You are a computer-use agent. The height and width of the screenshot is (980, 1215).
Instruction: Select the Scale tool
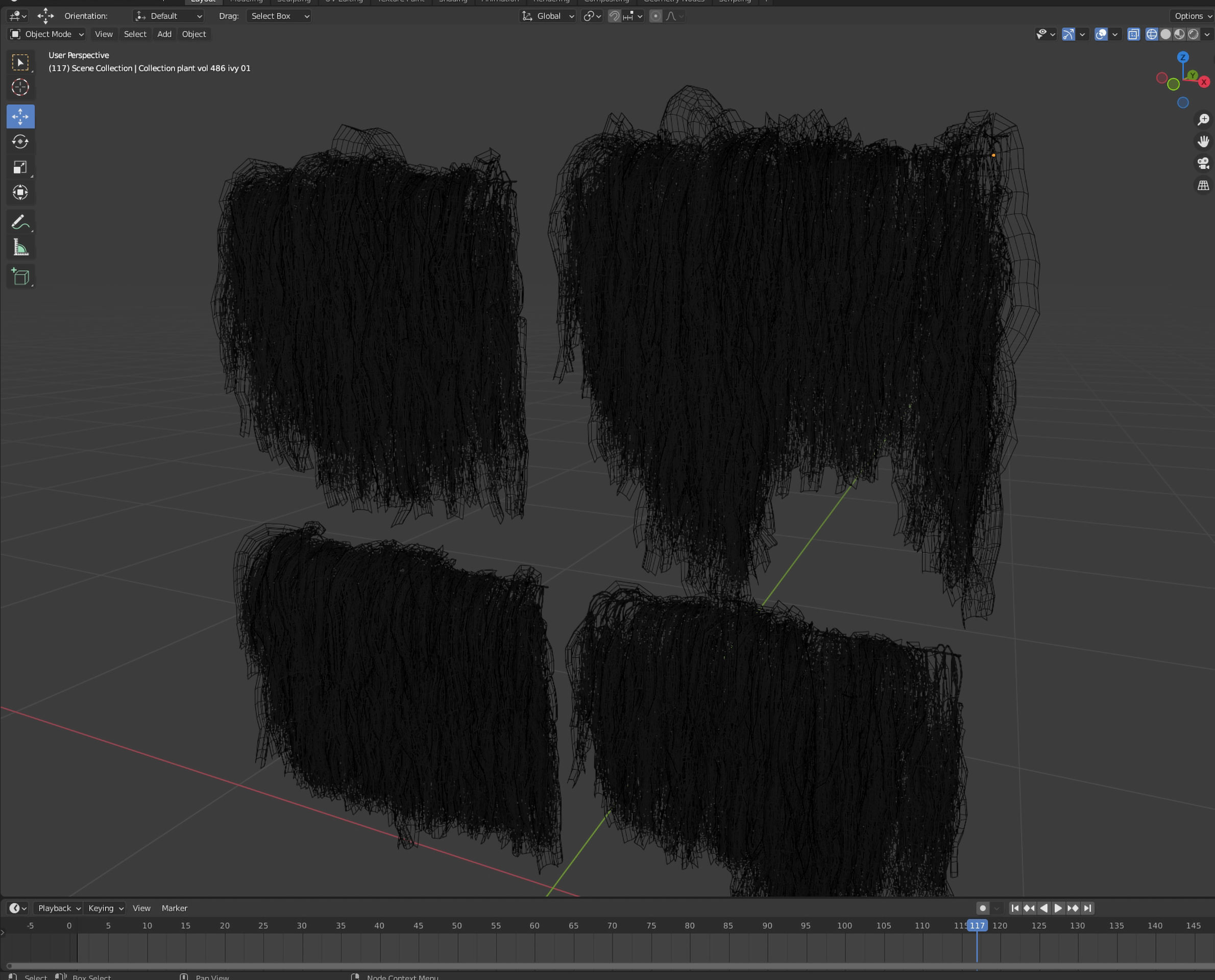20,167
